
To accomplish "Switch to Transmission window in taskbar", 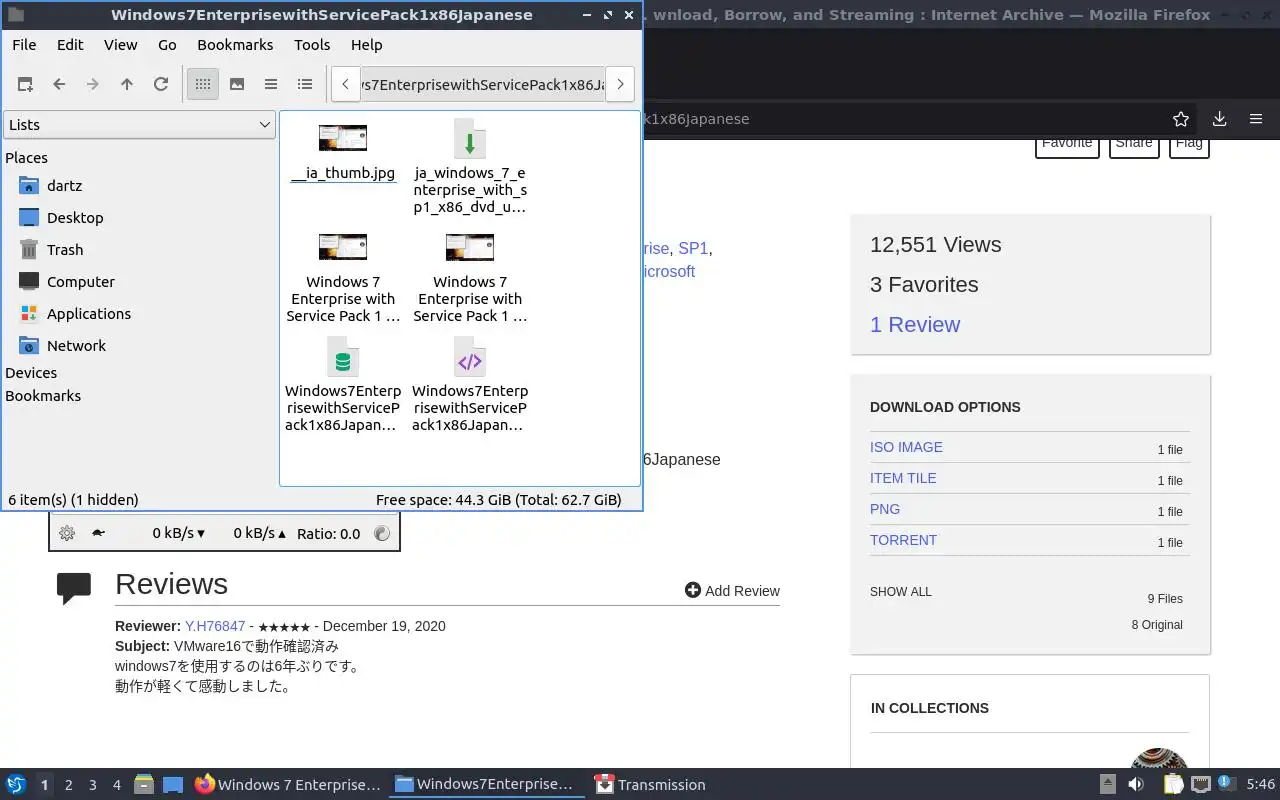I will [650, 785].
